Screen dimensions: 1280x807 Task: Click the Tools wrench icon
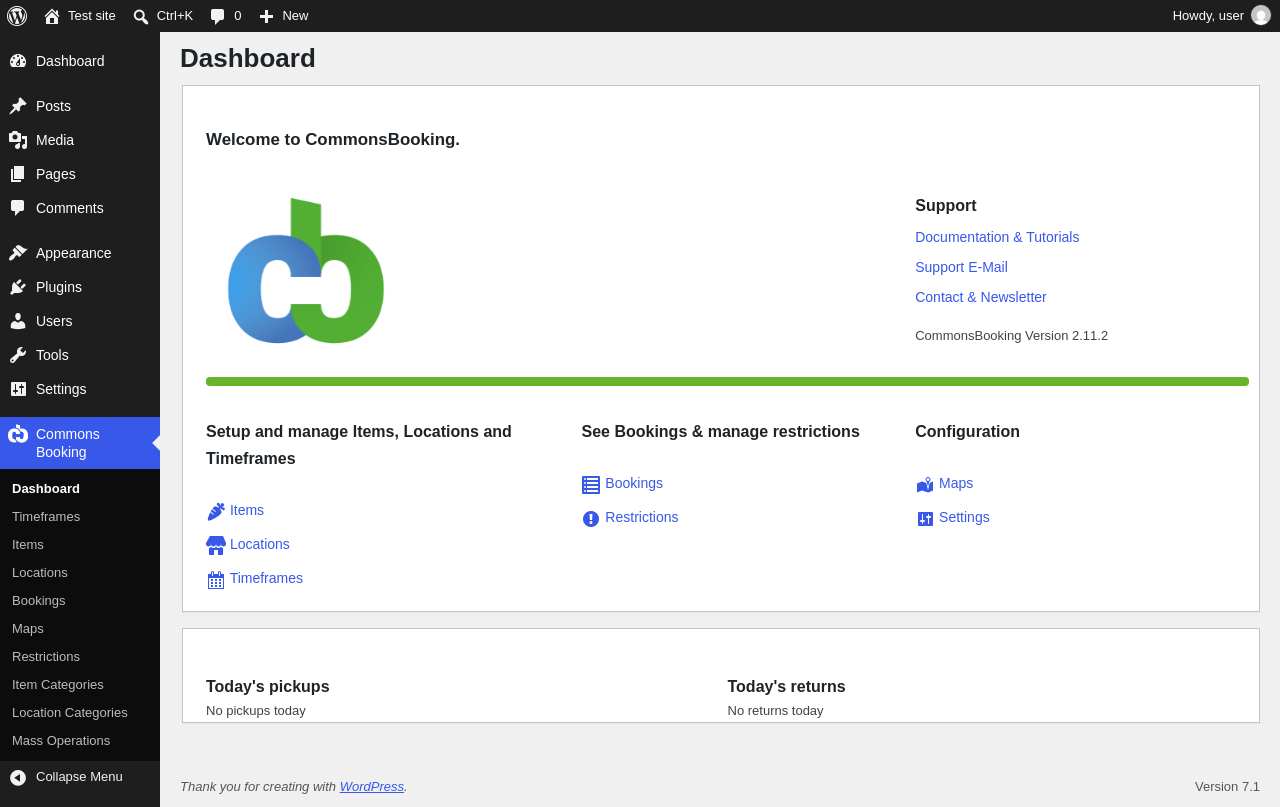pyautogui.click(x=18, y=355)
